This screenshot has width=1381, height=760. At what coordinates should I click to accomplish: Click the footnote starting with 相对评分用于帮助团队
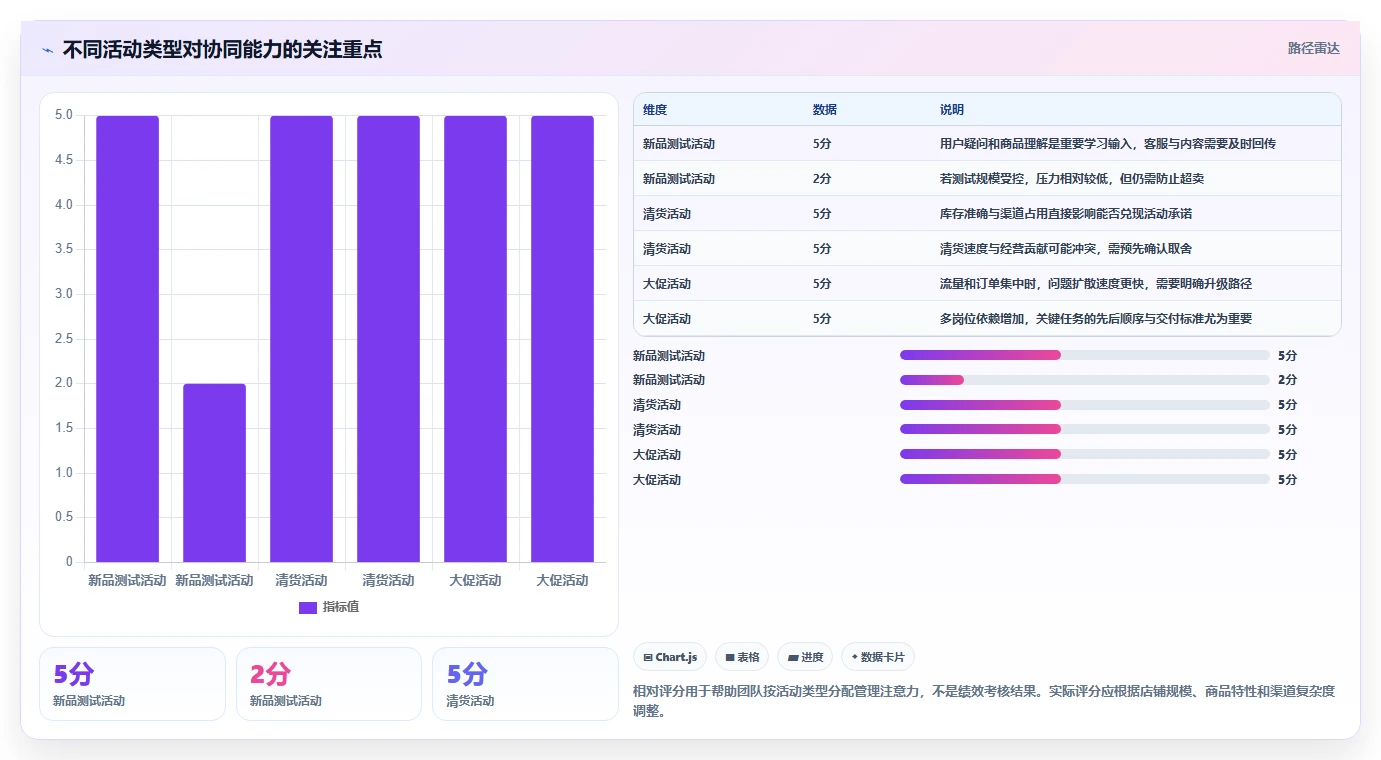(x=984, y=701)
